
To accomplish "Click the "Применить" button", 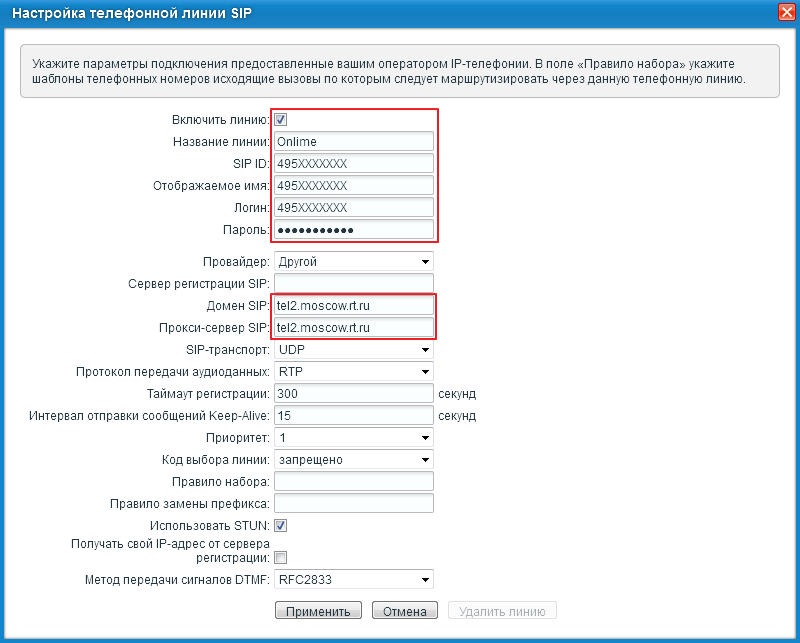I will (317, 611).
